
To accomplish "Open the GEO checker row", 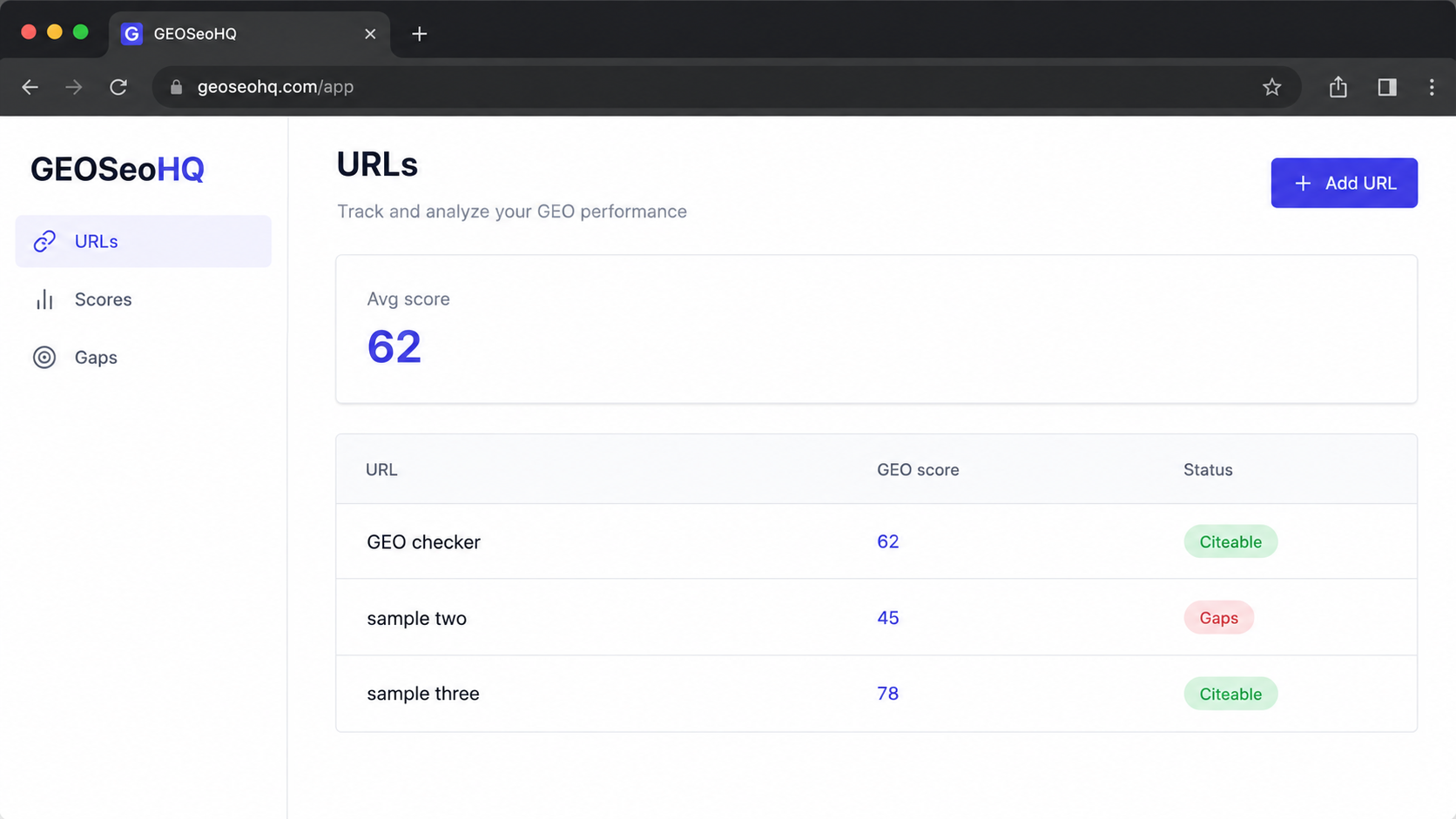I will [876, 541].
